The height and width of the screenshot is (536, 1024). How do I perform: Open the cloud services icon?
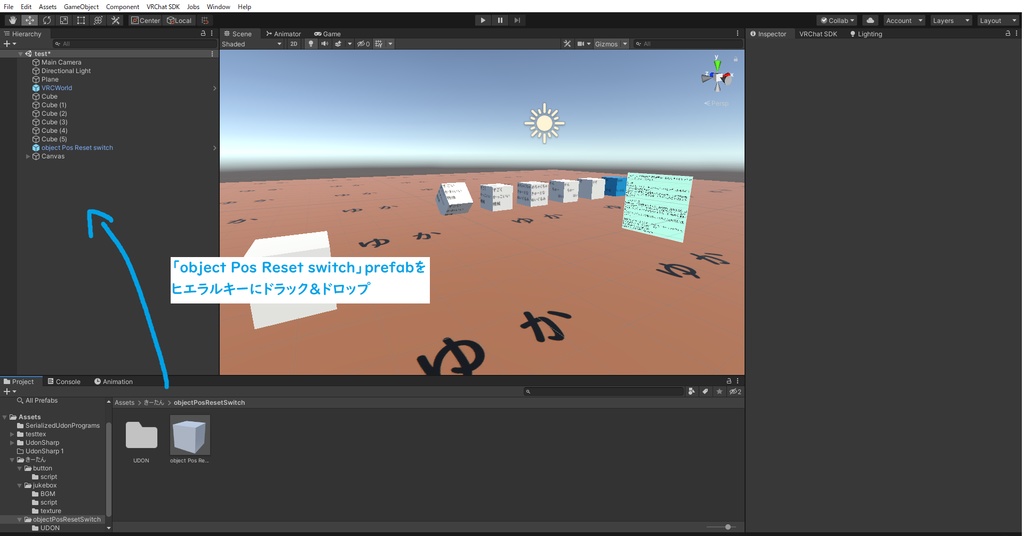click(870, 20)
